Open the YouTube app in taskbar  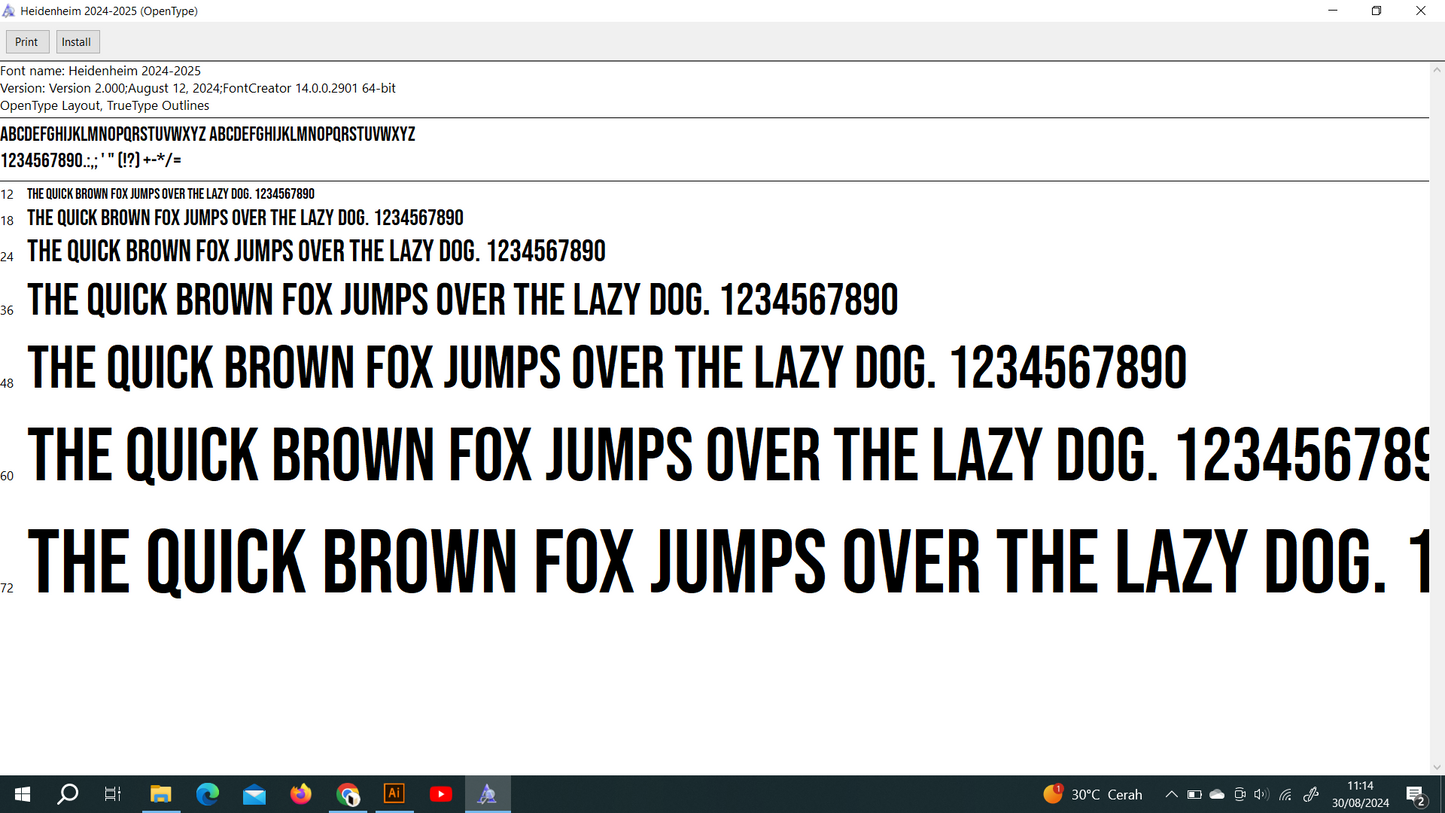click(440, 794)
